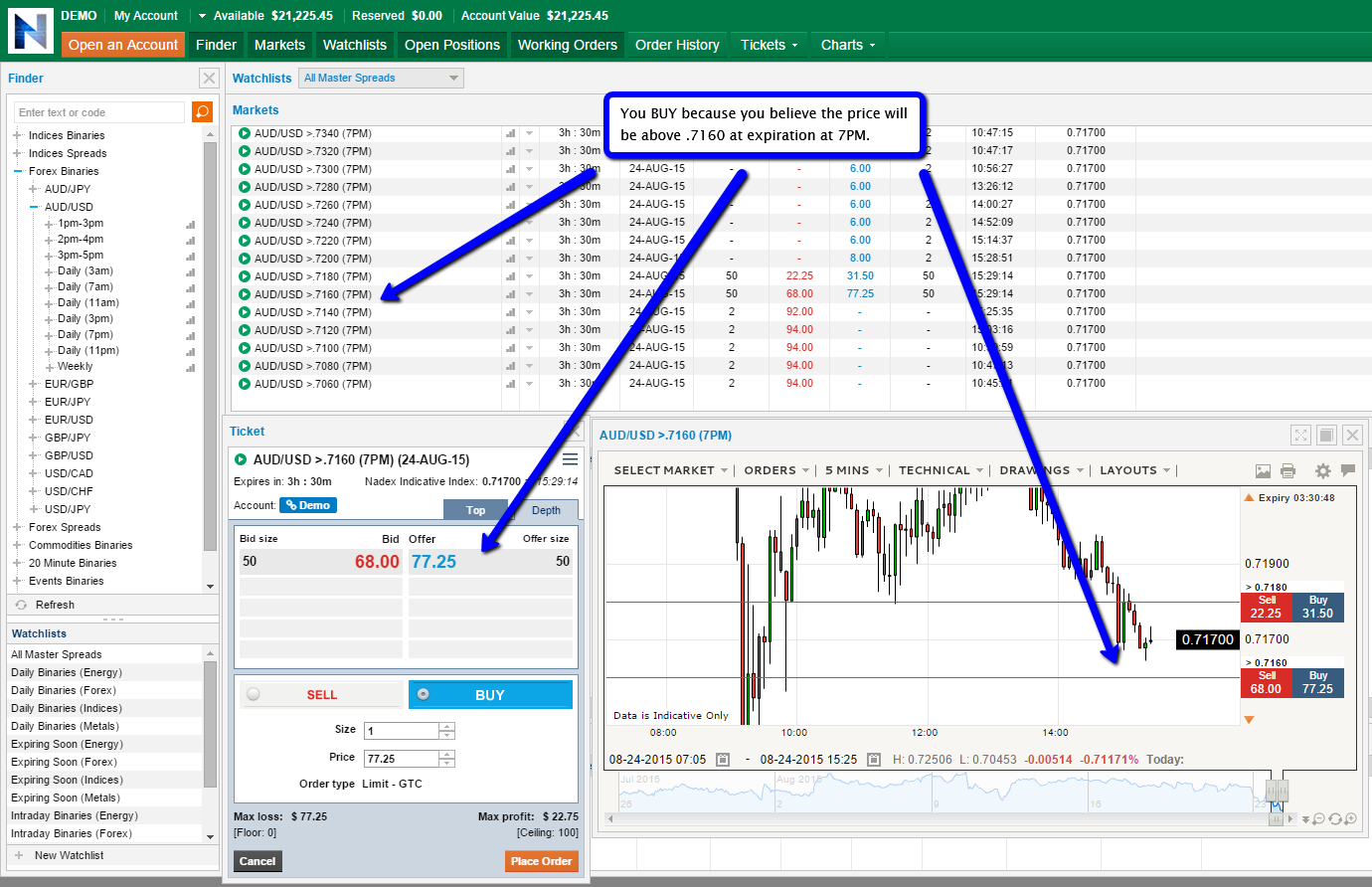Expand the EUR/GBP tree node
Viewport: 1372px width, 887px height.
click(33, 384)
